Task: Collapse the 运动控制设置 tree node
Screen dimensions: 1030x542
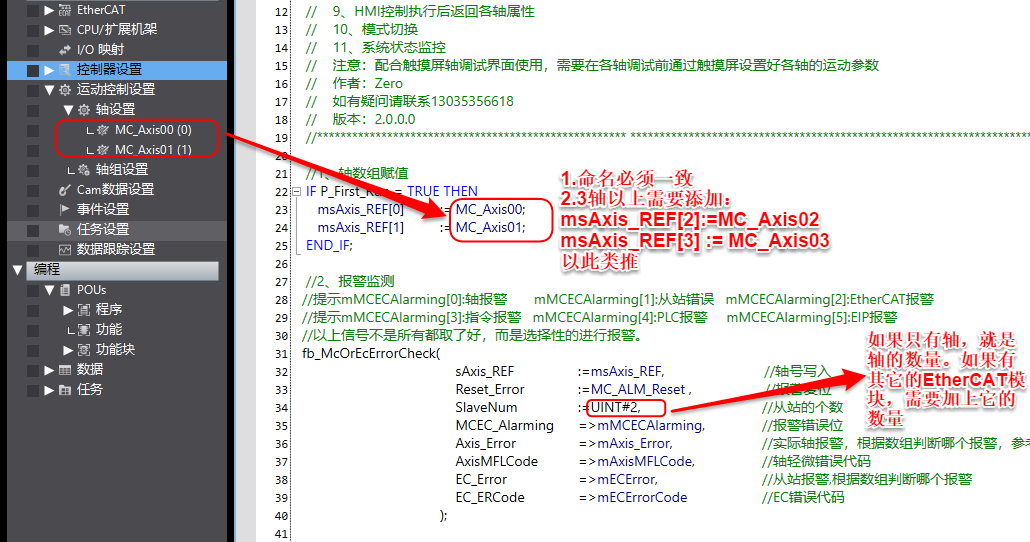Action: coord(49,90)
